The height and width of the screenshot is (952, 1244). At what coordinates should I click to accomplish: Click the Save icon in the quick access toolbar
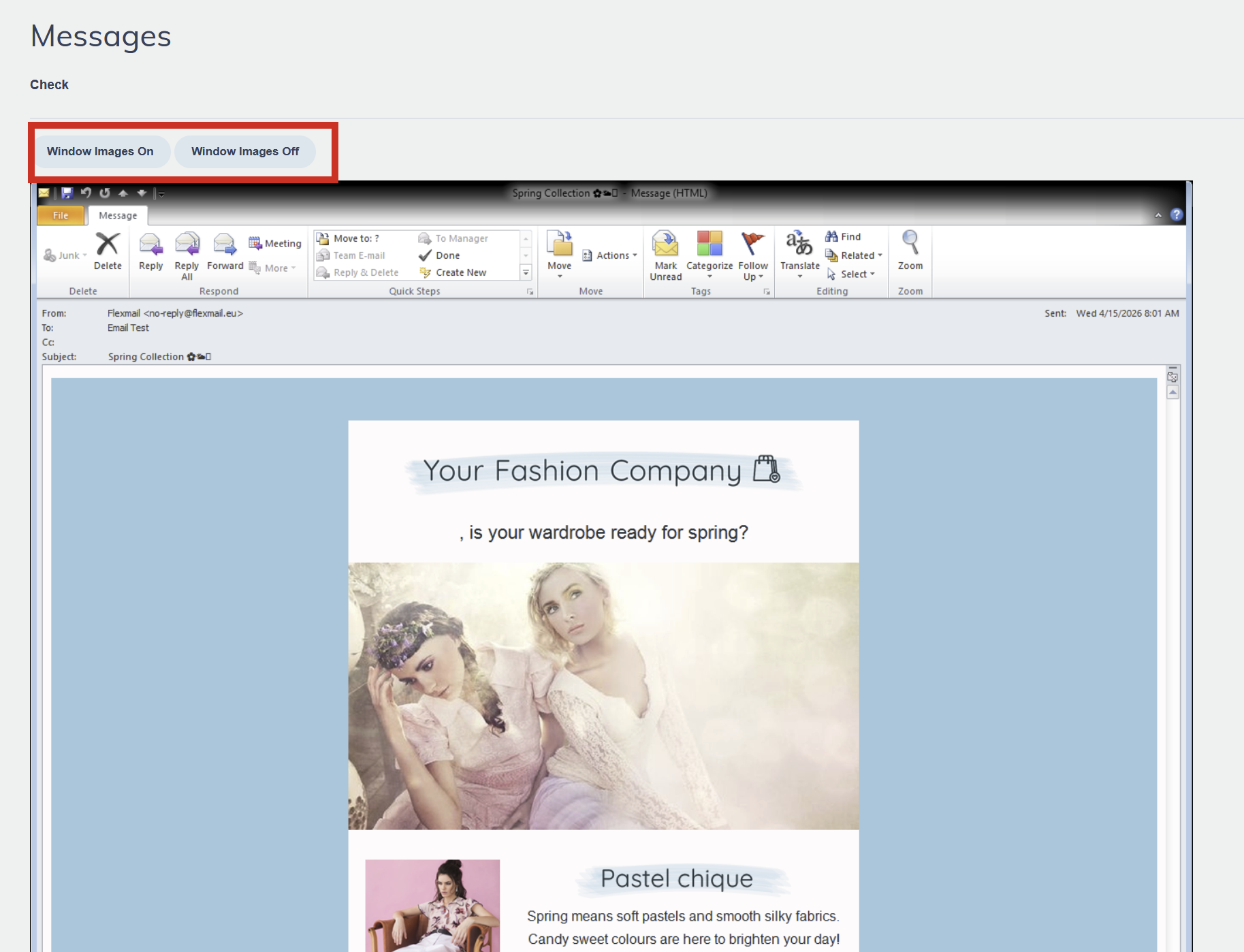pyautogui.click(x=67, y=193)
